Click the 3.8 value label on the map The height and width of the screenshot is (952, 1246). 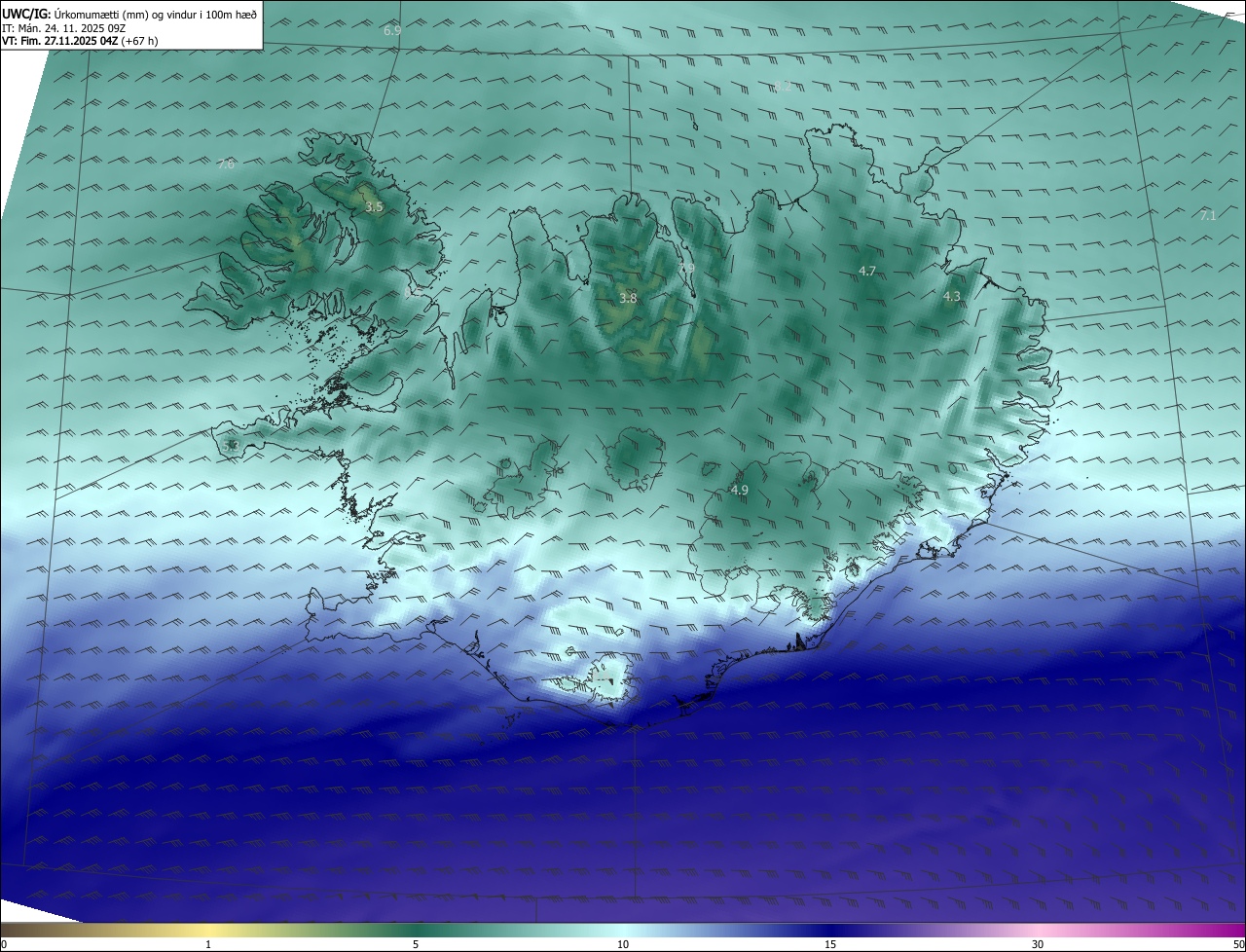[x=628, y=299]
